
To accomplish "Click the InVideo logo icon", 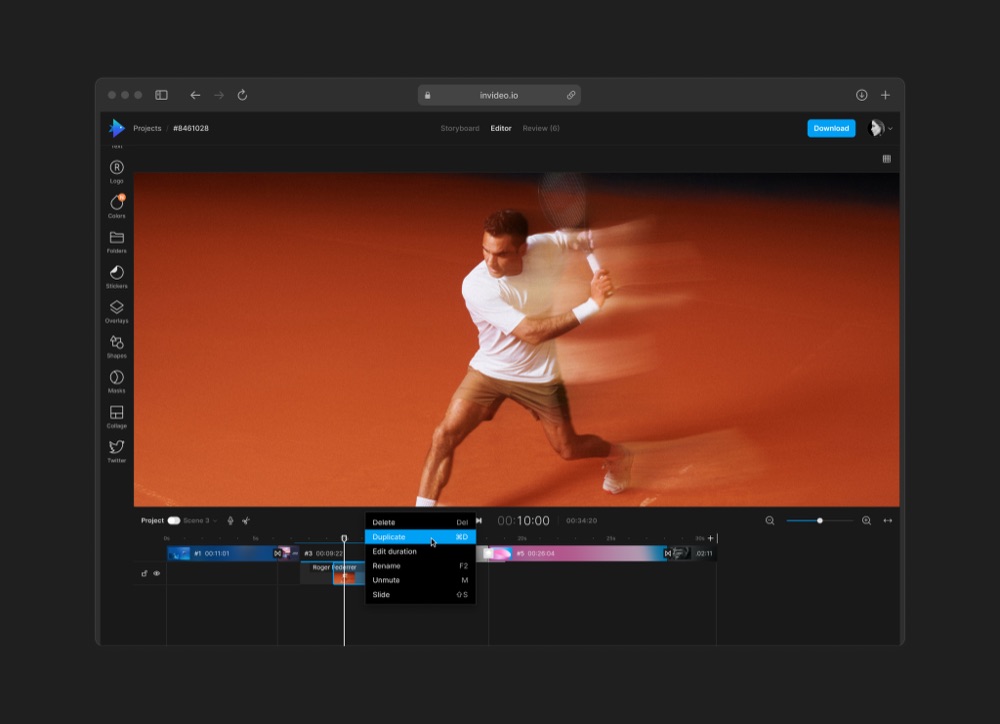I will click(x=116, y=128).
